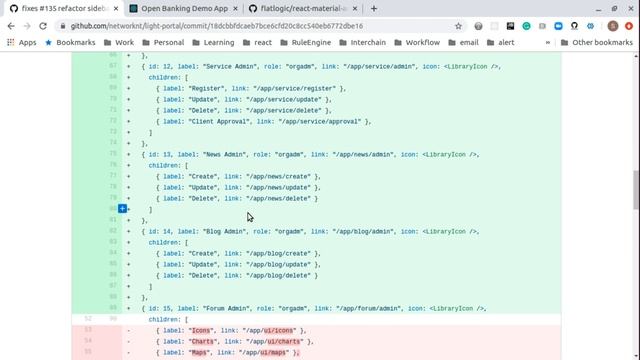Click the deleted "Maps" label text
The height and width of the screenshot is (360, 640).
point(199,353)
